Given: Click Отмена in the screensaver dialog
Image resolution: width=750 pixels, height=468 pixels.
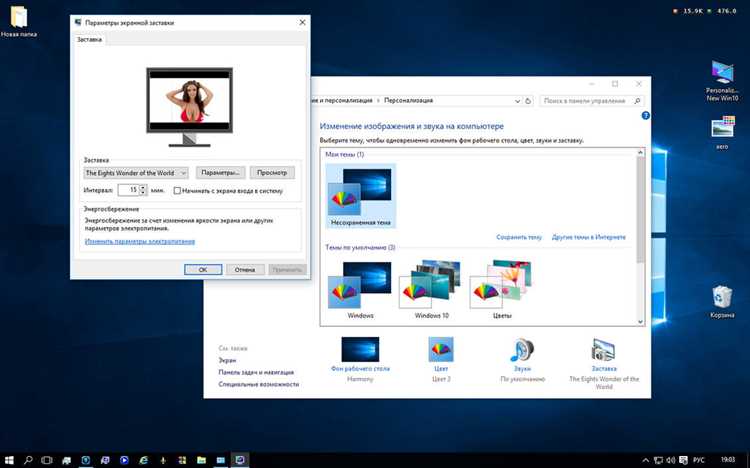Looking at the screenshot, I should 245,269.
